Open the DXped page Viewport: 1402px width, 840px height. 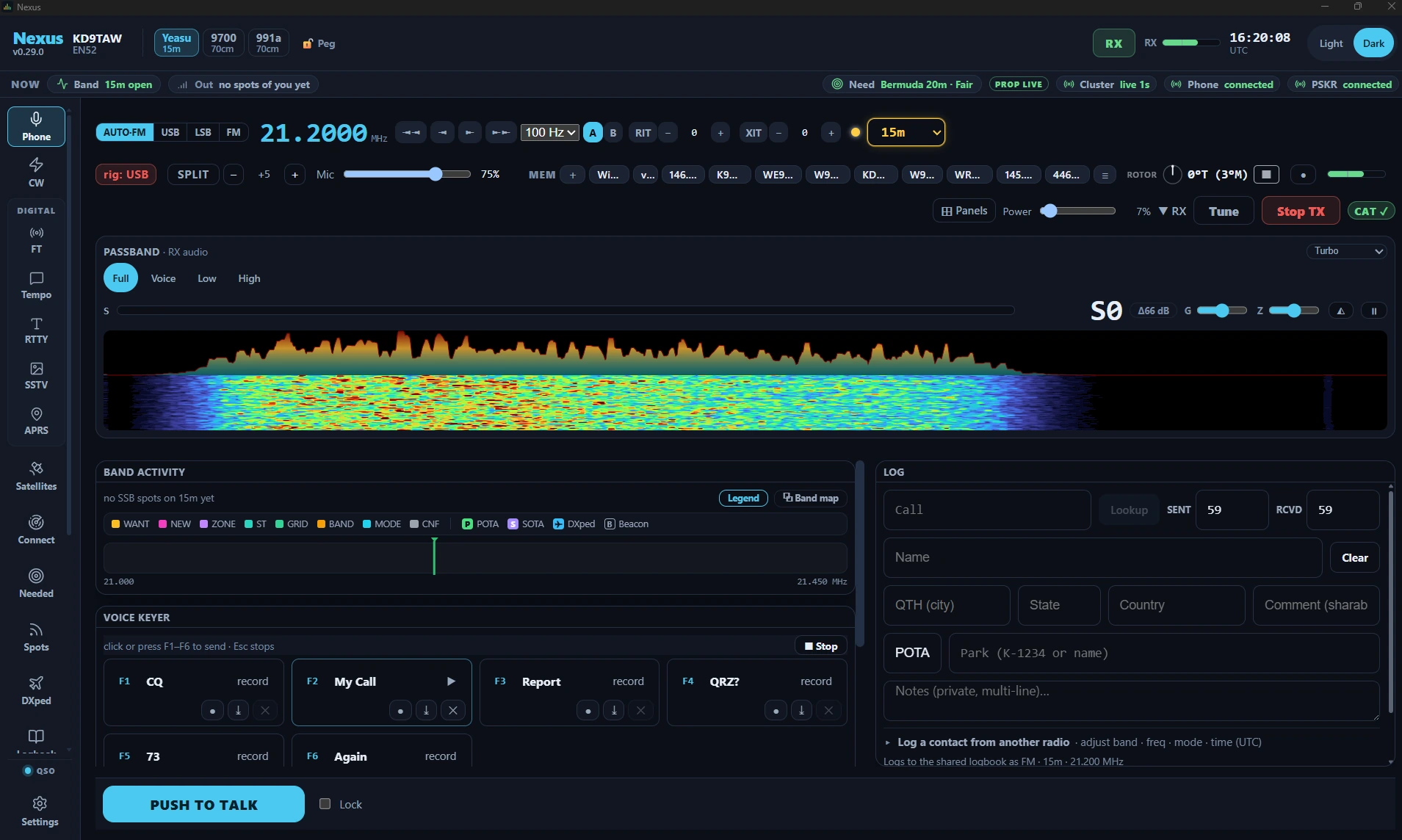tap(36, 690)
